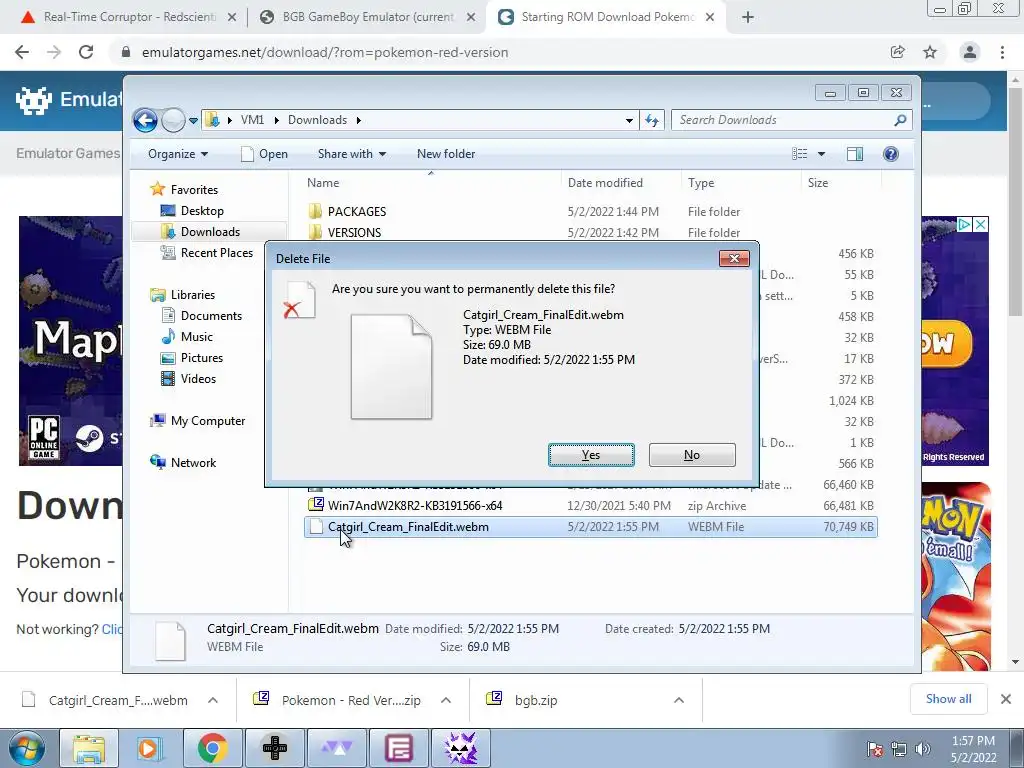Select Desktop under Favorites
This screenshot has width=1024, height=768.
[x=202, y=211]
